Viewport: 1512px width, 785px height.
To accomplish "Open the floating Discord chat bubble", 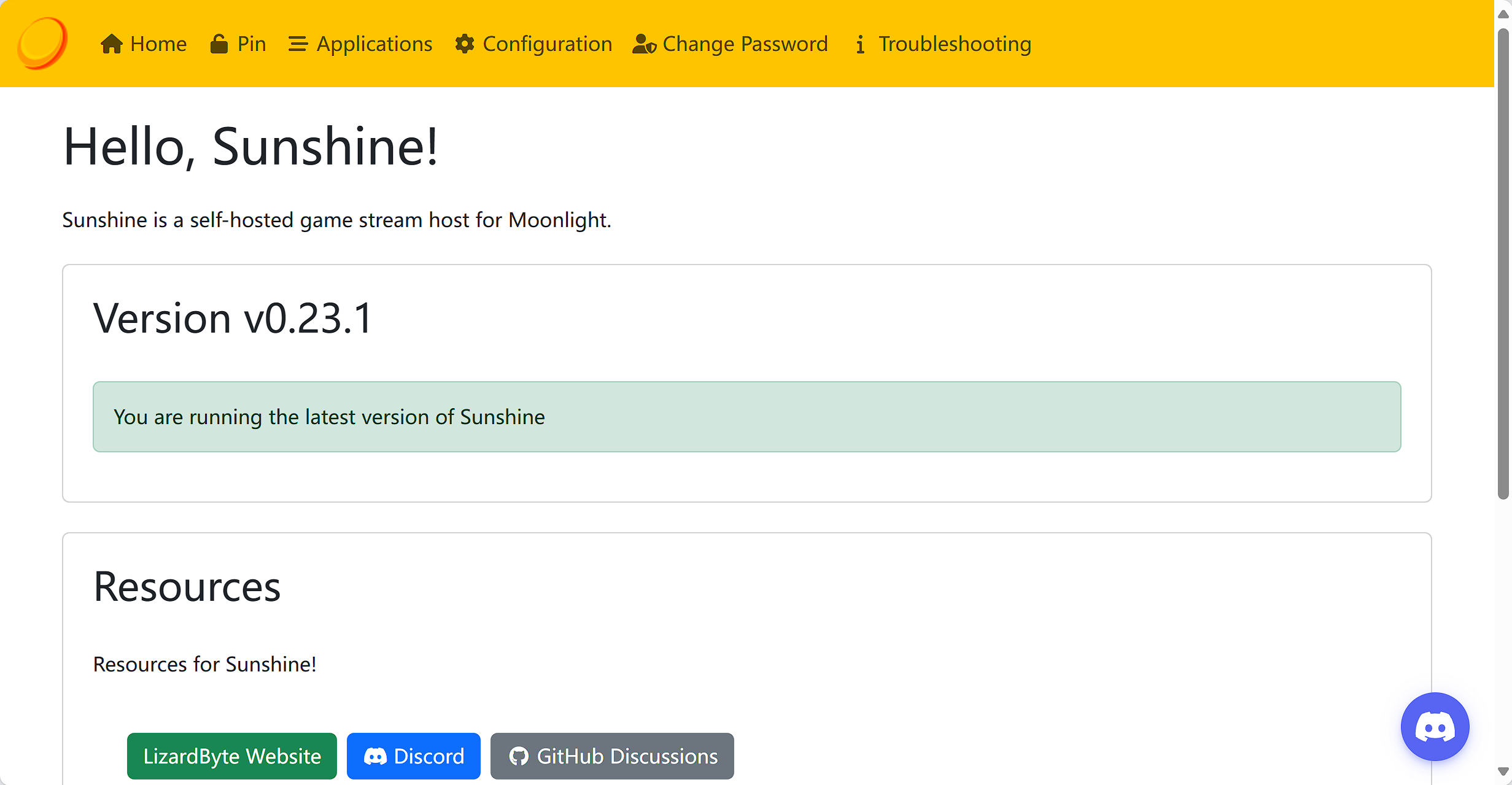I will 1434,727.
